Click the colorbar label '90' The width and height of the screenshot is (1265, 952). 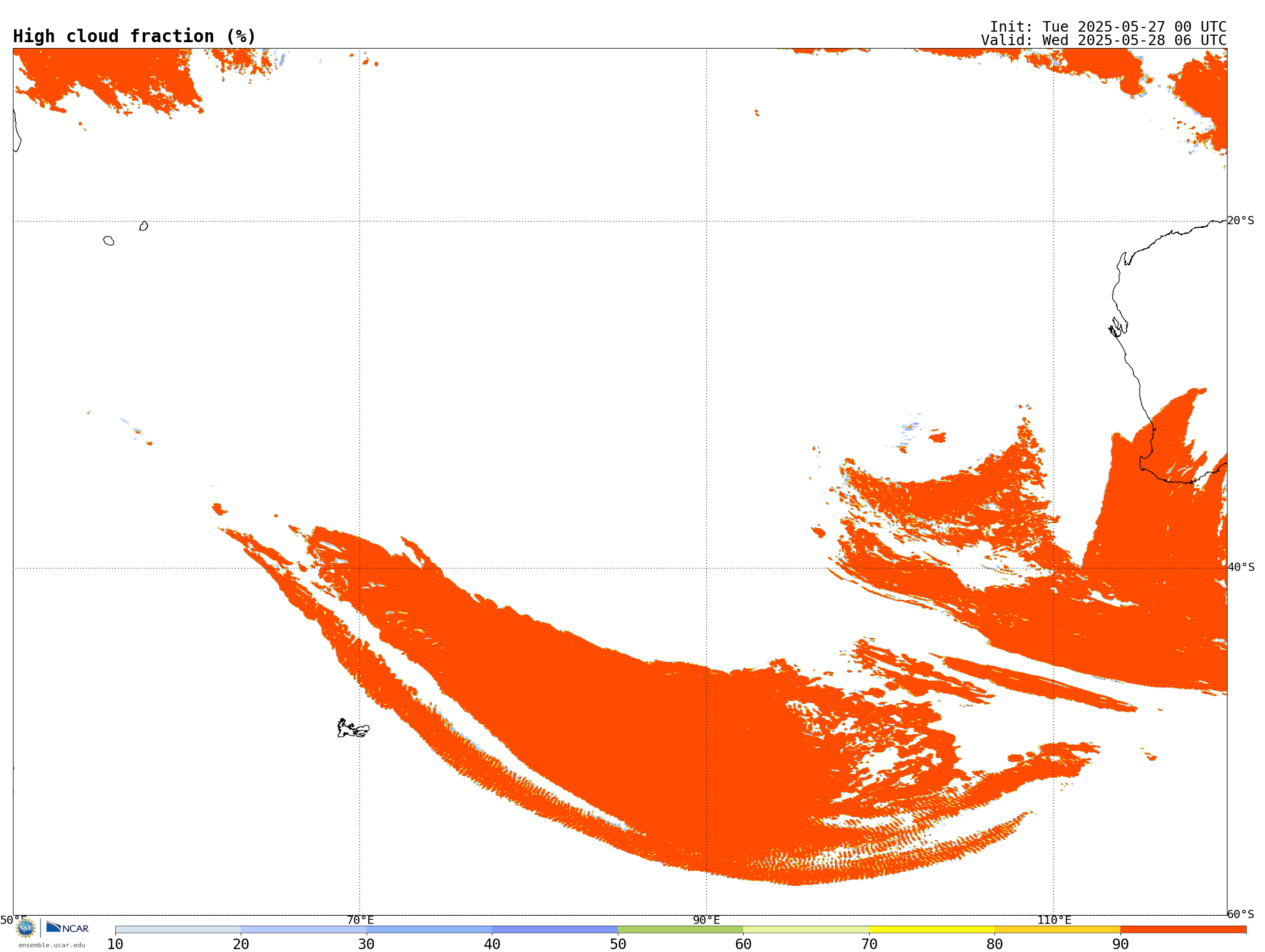[1120, 944]
